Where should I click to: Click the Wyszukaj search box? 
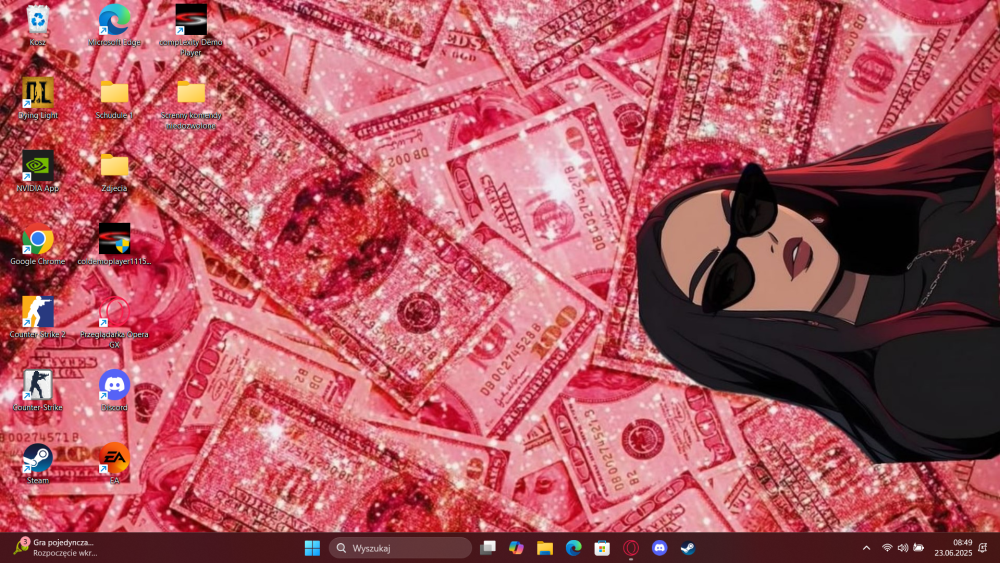401,548
